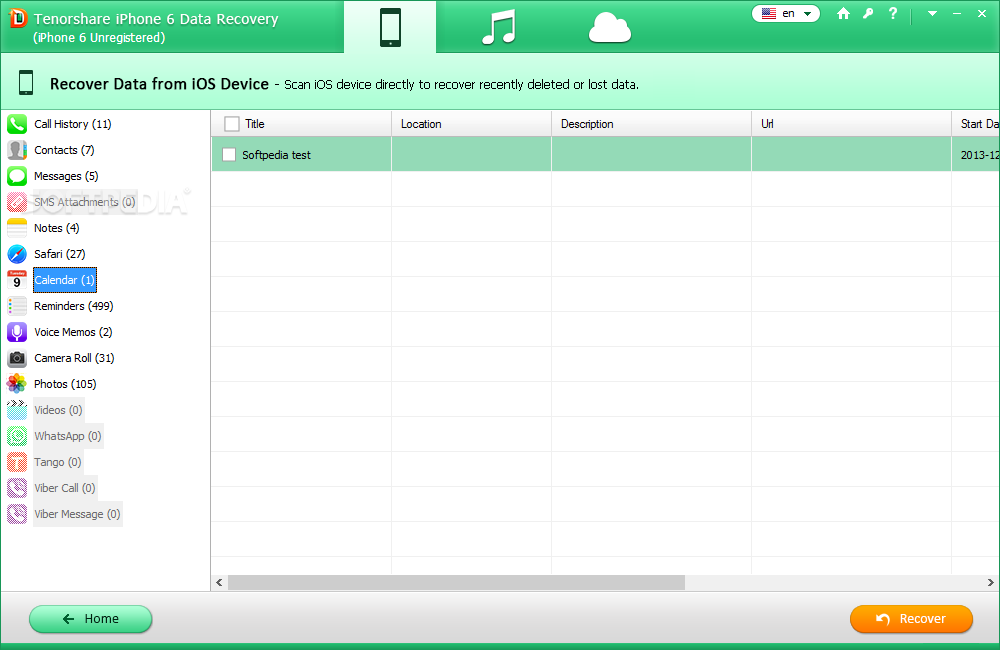Open the Photos flower icon
Viewport: 1000px width, 650px height.
(x=17, y=384)
